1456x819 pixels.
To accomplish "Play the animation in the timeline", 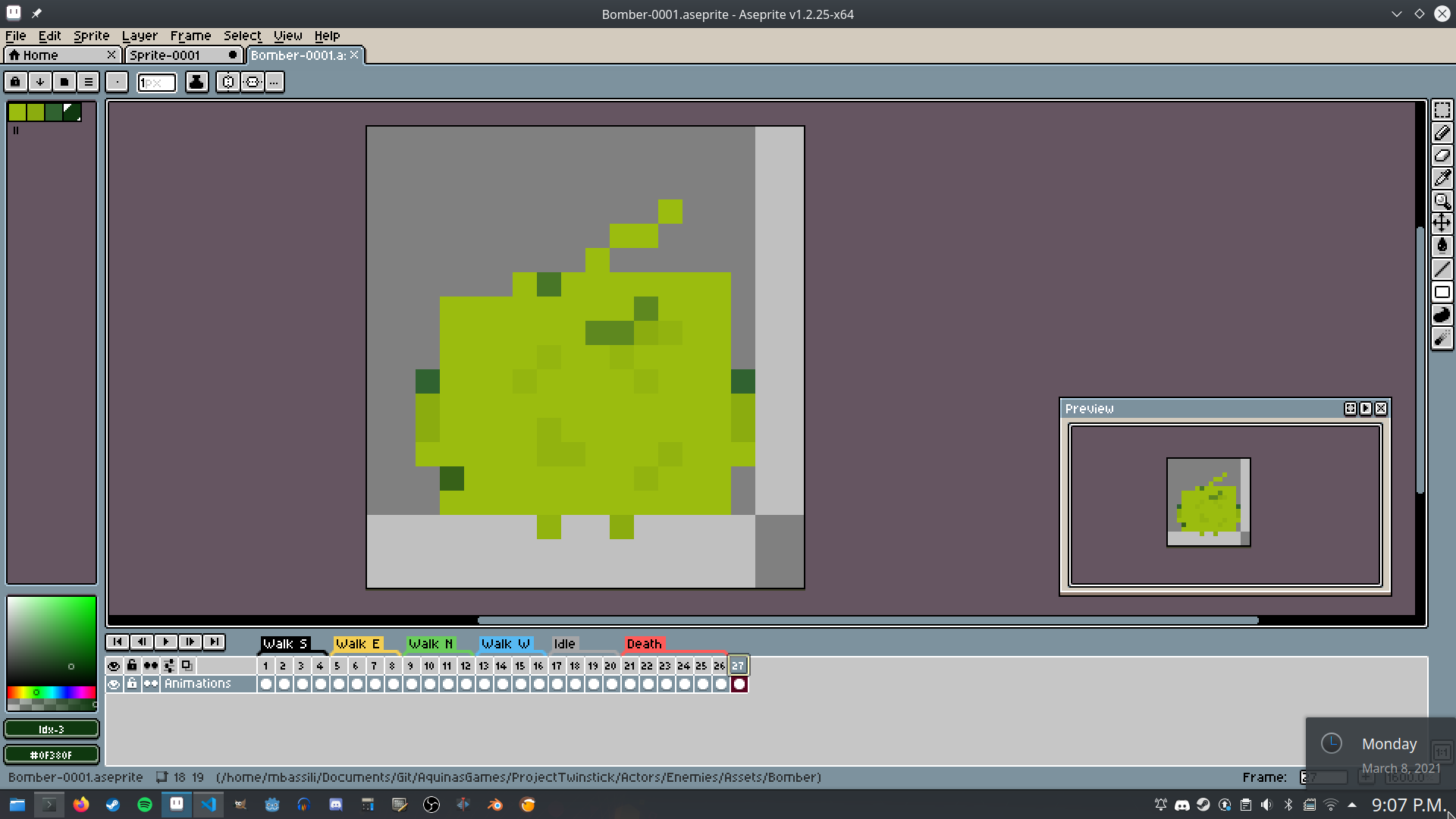I will tap(166, 642).
